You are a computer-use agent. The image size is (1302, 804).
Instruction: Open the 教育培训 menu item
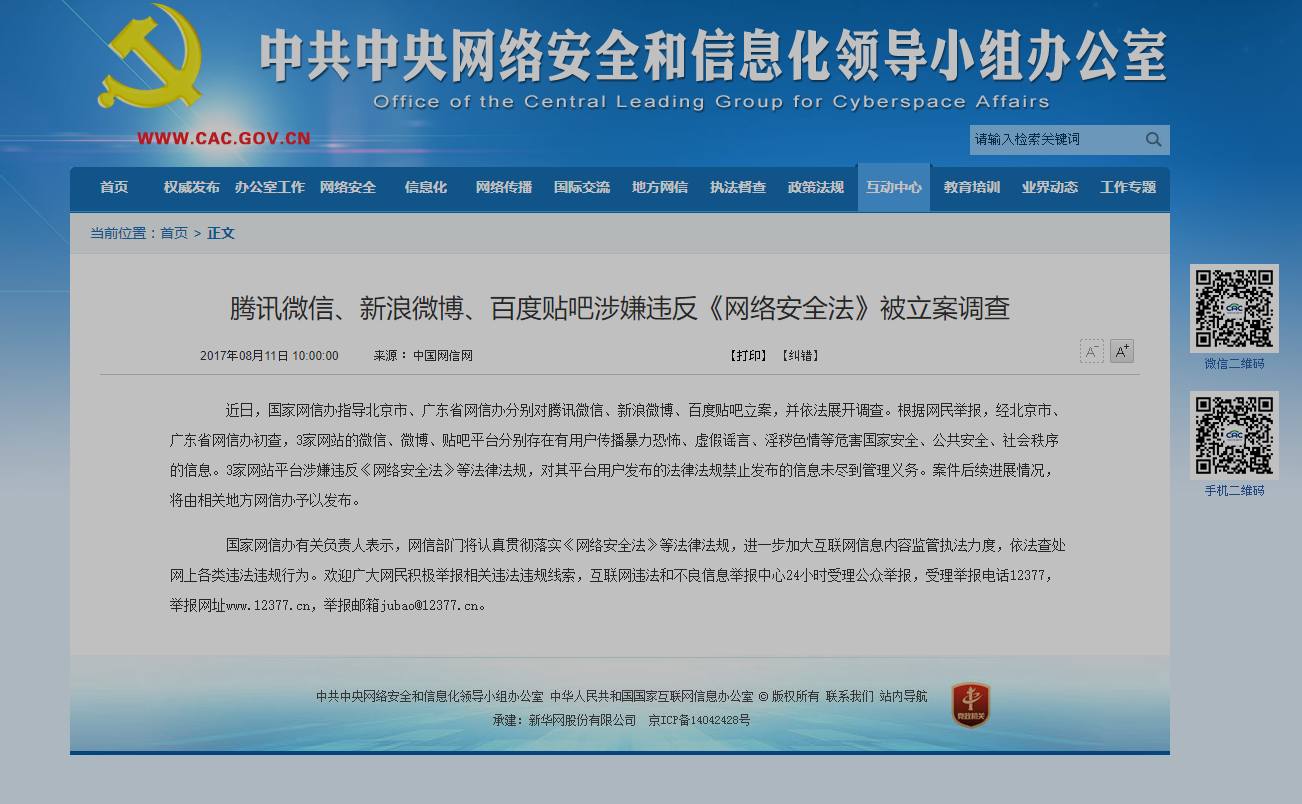point(972,188)
